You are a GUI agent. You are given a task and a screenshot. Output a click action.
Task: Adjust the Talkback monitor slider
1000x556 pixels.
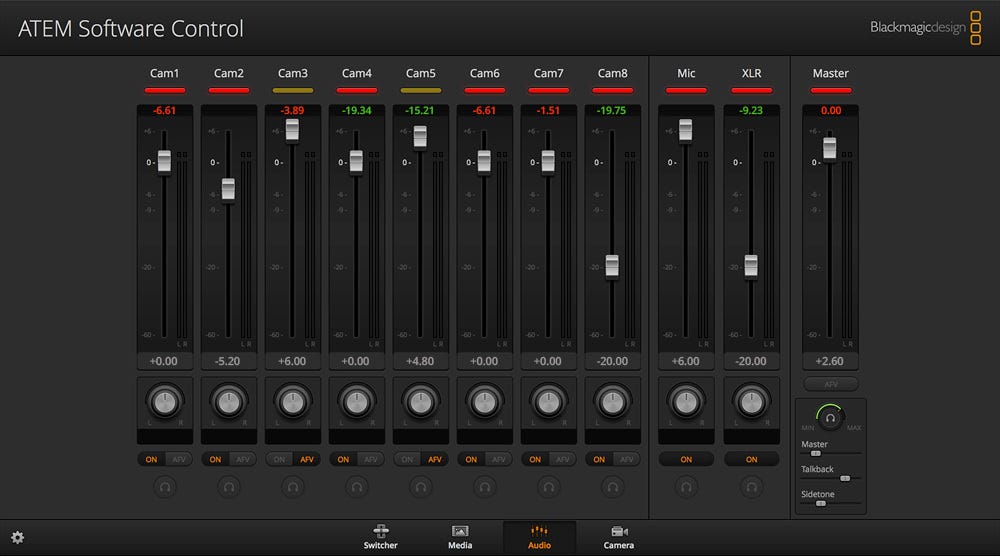[x=845, y=478]
